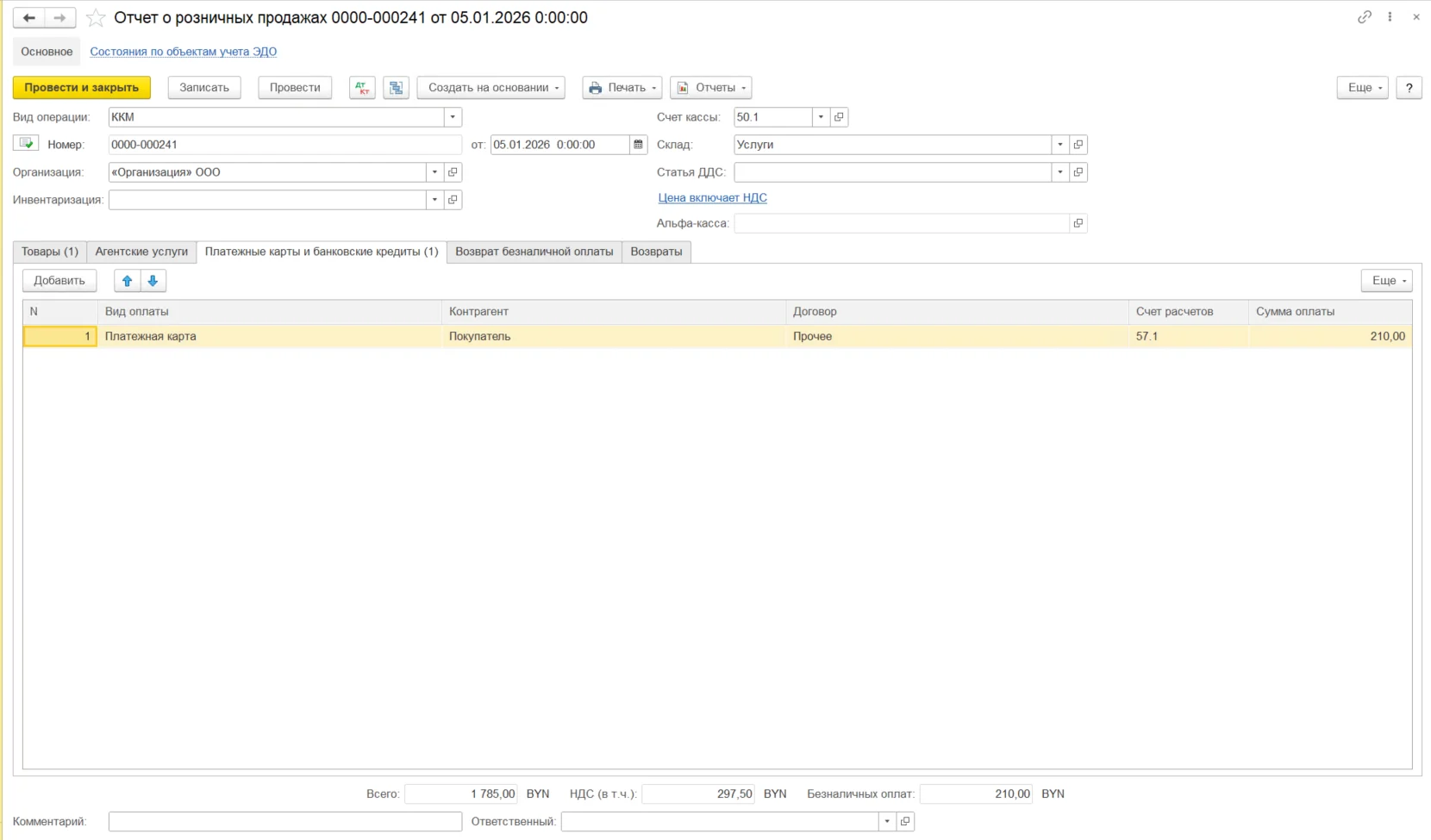1431x840 pixels.
Task: Open Печать menu
Action: click(x=622, y=88)
